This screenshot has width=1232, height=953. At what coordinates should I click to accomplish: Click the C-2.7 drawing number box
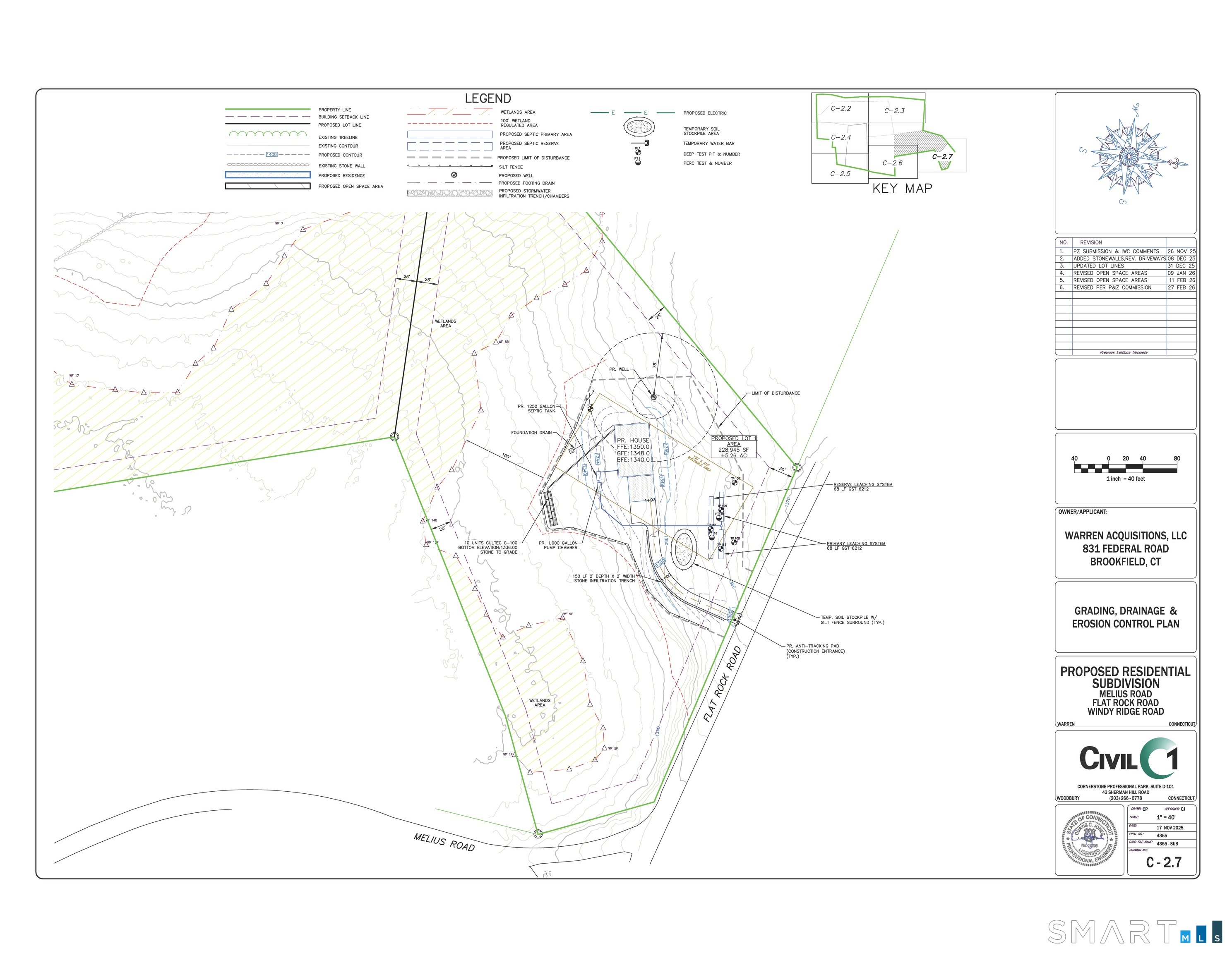[x=1163, y=862]
